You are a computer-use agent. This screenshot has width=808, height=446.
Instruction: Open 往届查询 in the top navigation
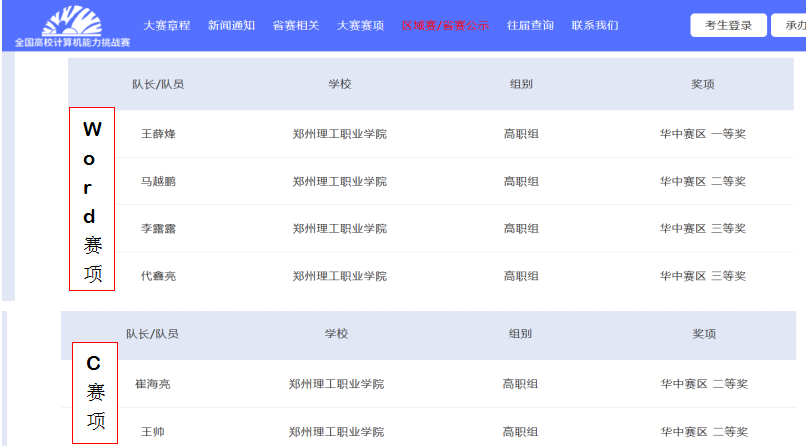[x=530, y=25]
